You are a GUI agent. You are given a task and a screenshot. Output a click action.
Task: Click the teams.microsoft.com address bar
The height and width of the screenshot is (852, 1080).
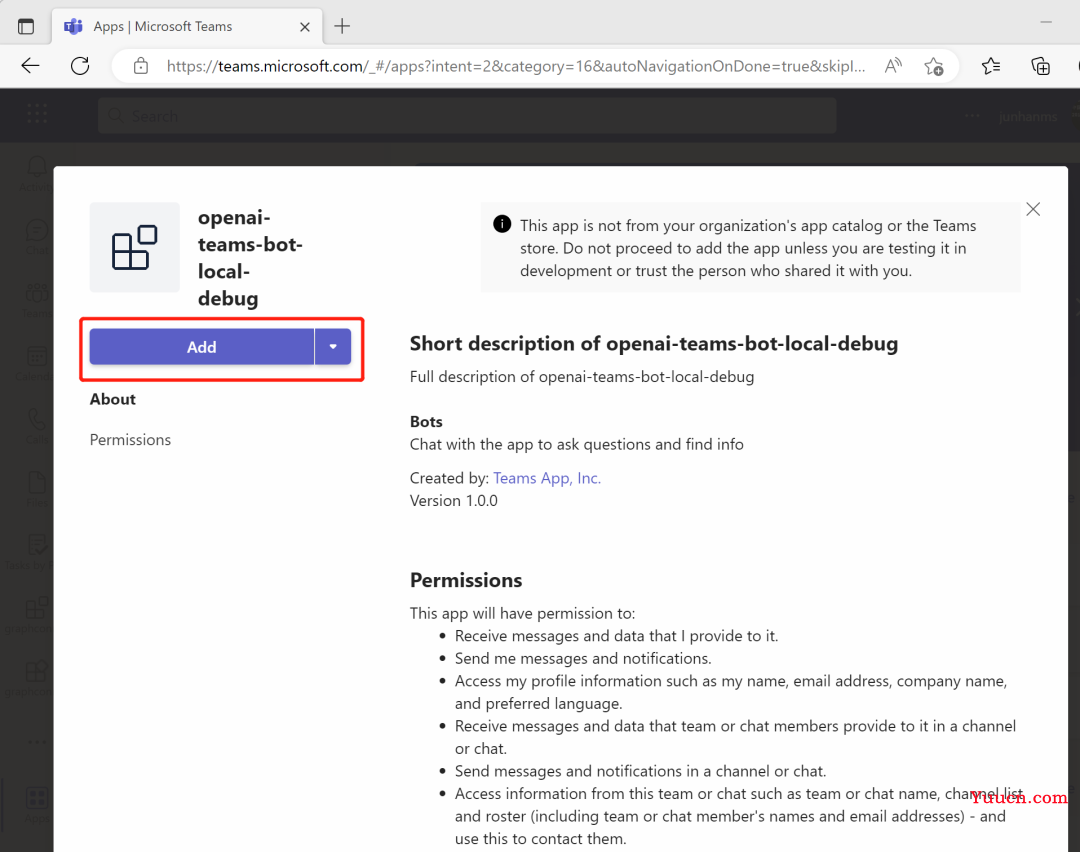(x=515, y=66)
